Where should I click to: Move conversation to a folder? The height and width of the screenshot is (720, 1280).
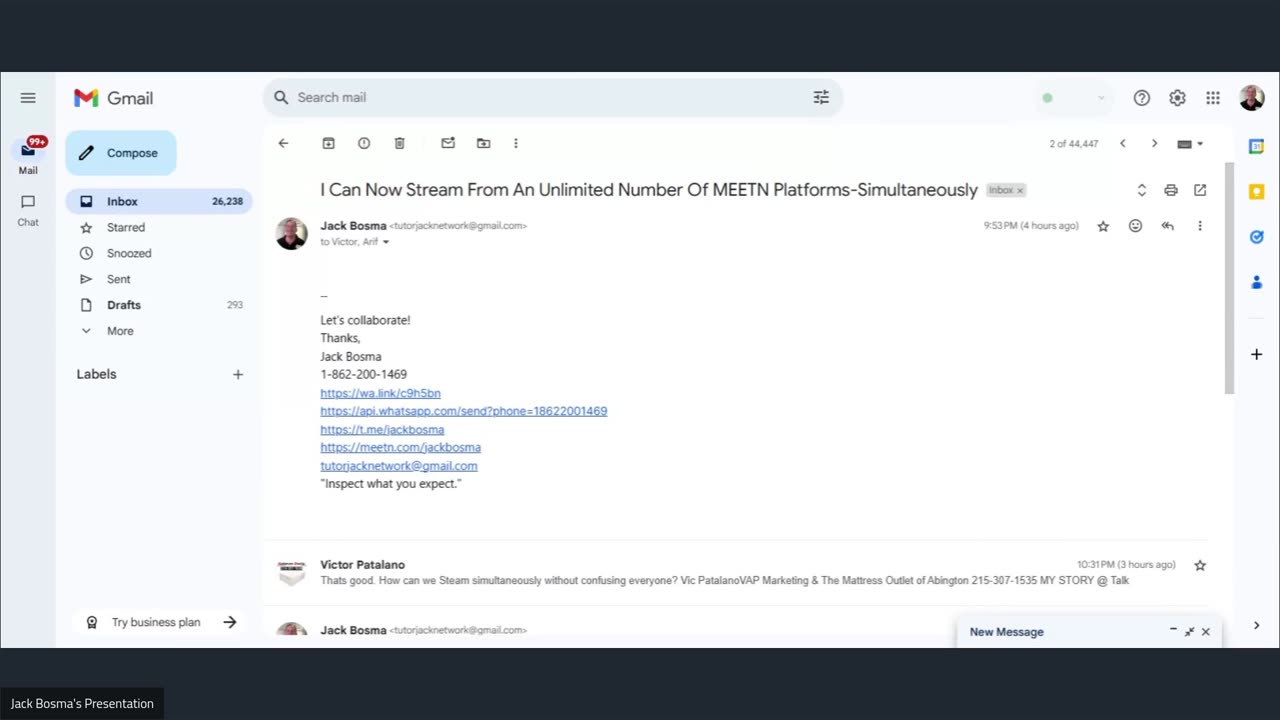[483, 143]
